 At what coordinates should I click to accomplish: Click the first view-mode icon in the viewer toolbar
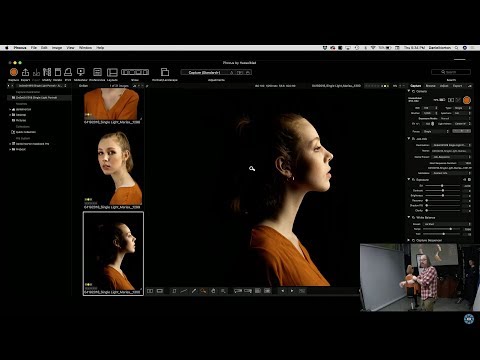tap(150, 291)
